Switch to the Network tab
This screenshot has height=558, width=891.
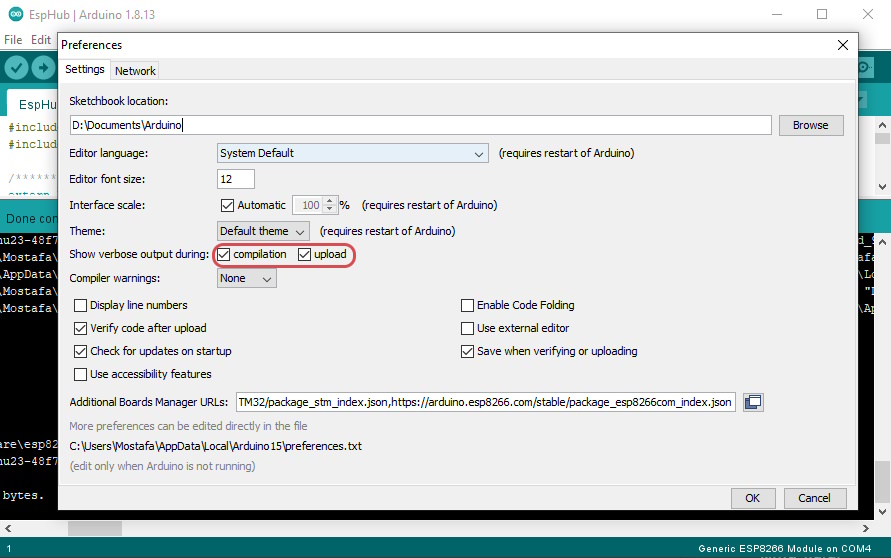(135, 71)
